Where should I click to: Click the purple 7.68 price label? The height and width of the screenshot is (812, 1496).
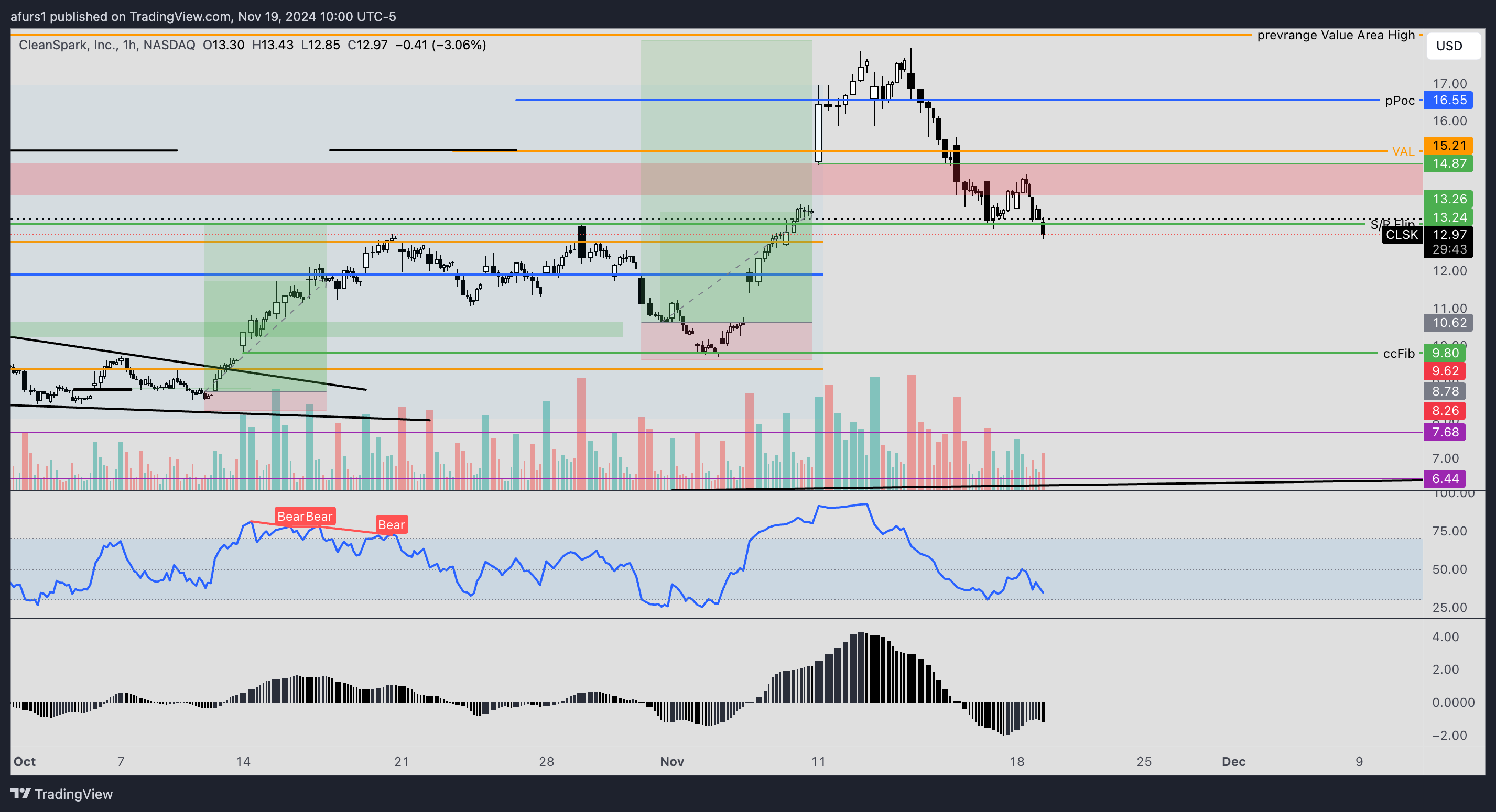[1445, 432]
